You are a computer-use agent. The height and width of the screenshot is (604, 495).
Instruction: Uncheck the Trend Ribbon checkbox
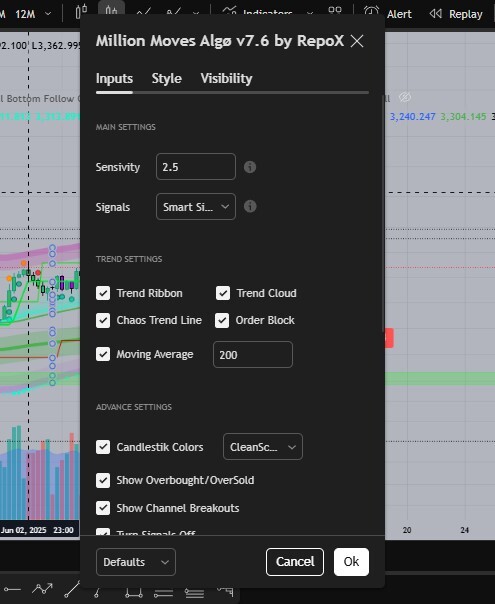103,293
